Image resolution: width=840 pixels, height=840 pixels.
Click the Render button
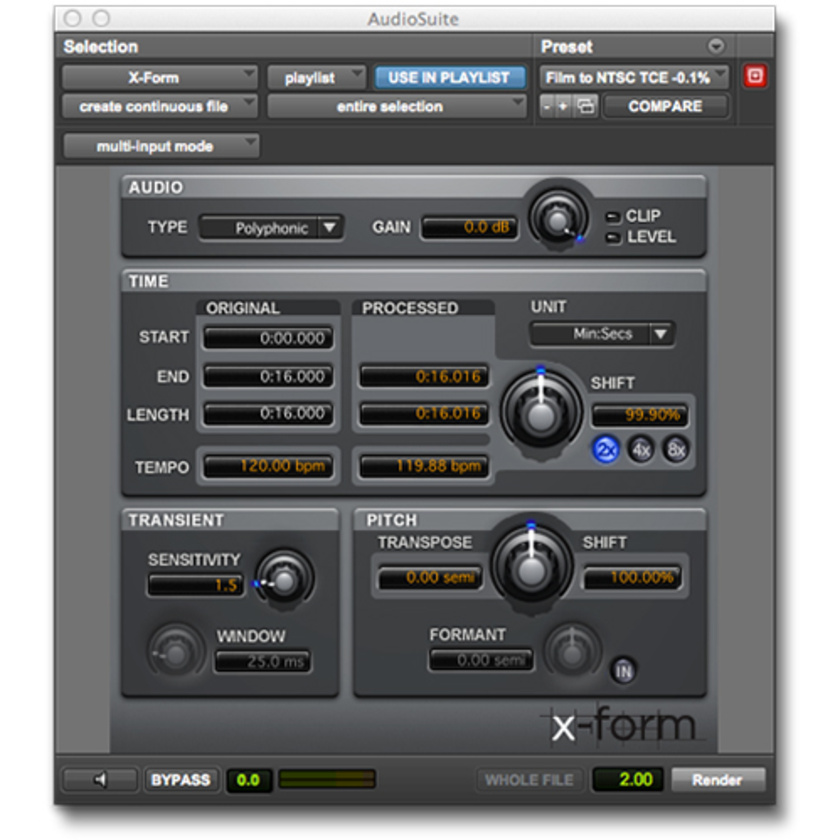pos(719,779)
